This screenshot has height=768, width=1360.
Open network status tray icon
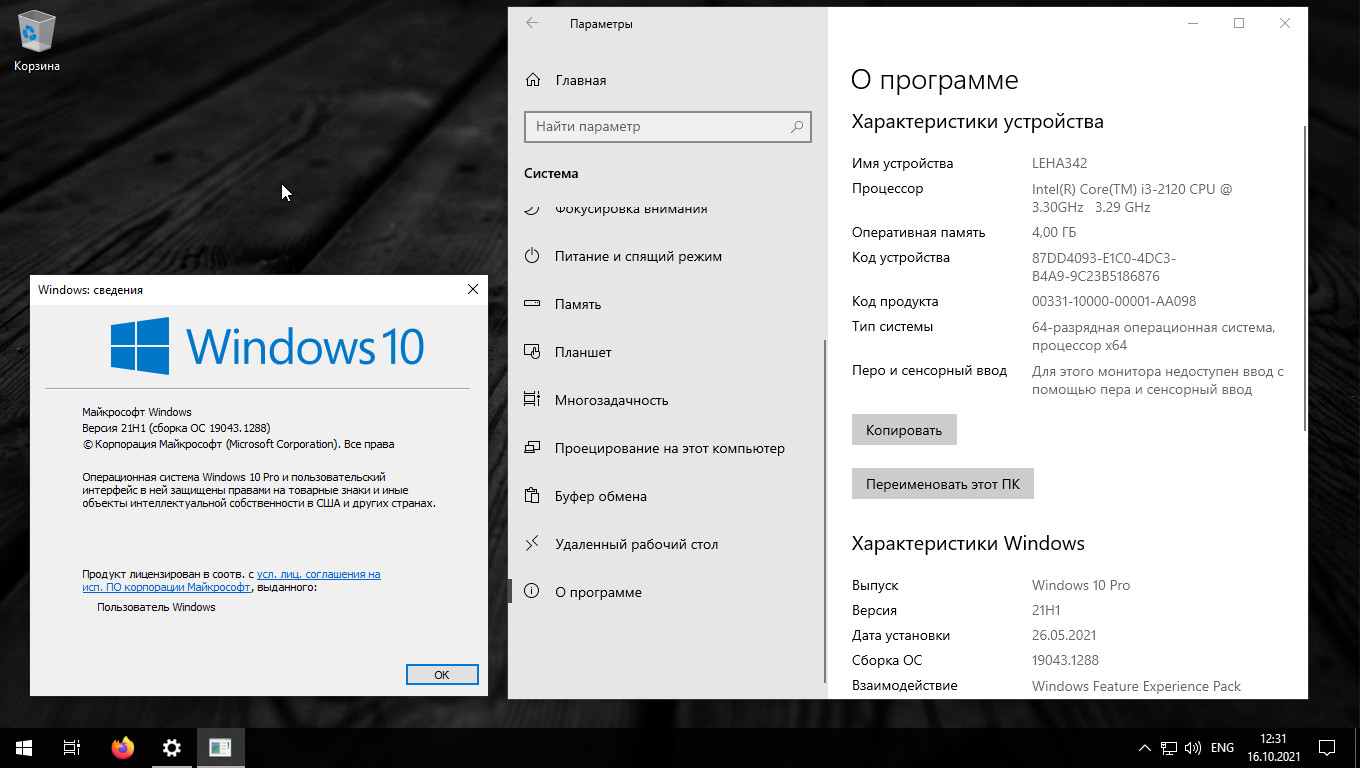(1169, 747)
